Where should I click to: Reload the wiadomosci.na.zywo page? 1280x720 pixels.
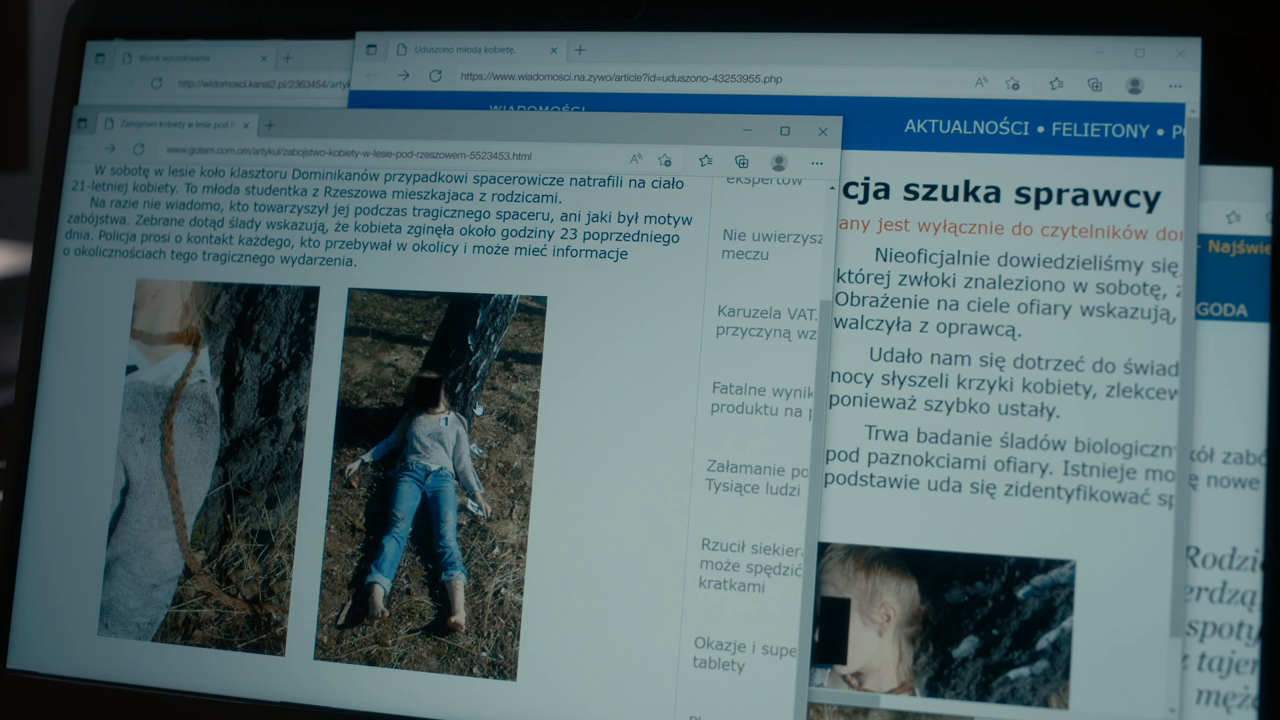pos(435,76)
